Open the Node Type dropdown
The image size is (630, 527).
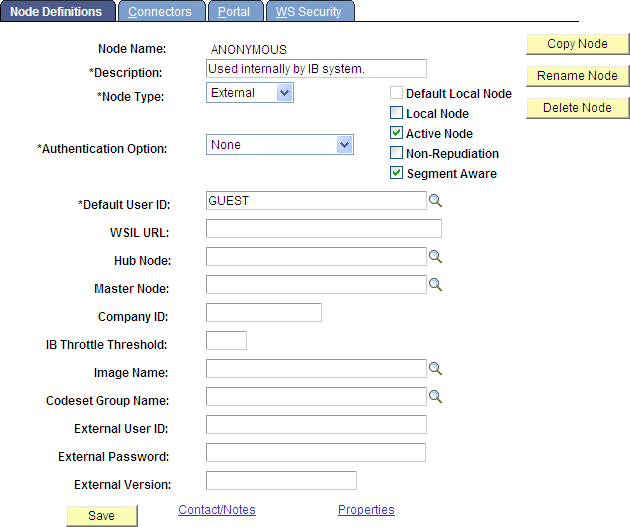pyautogui.click(x=284, y=93)
